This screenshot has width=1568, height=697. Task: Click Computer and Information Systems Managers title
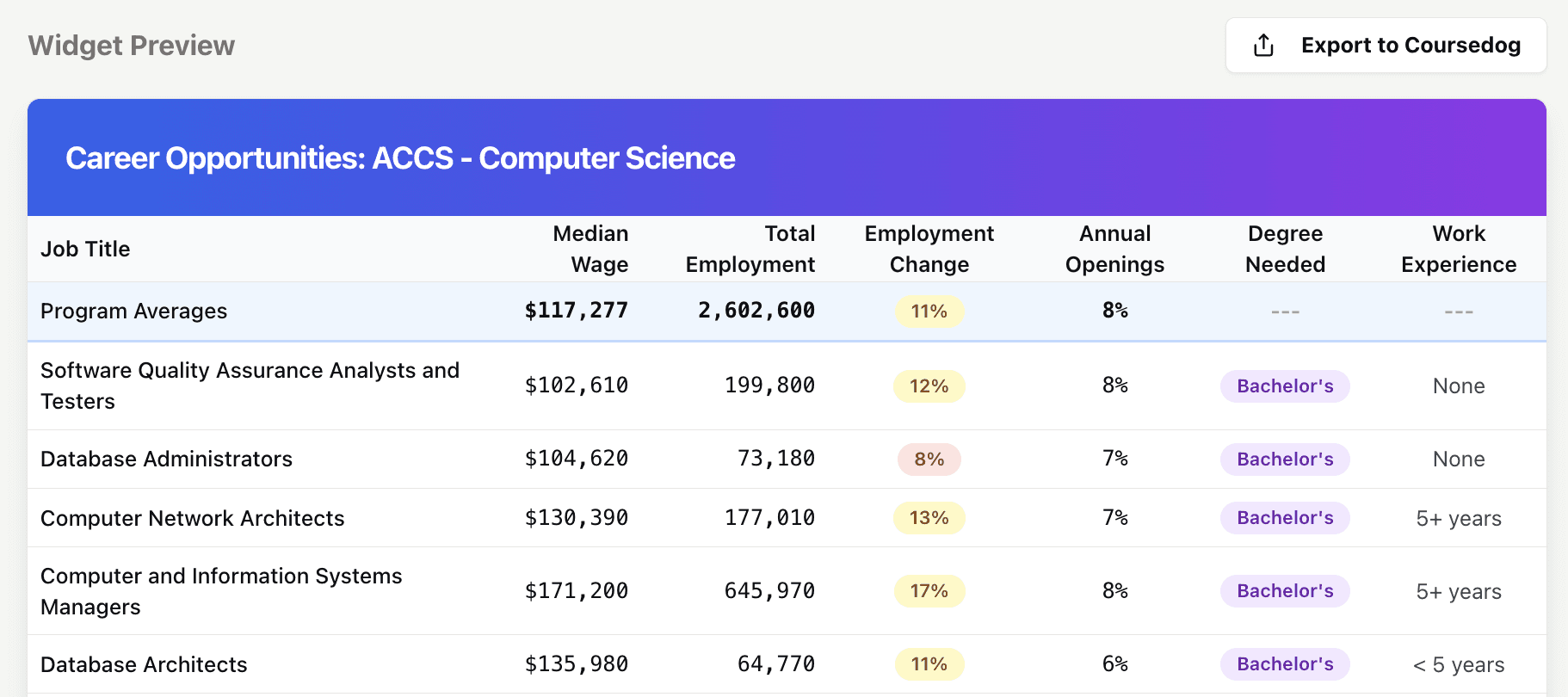[221, 591]
